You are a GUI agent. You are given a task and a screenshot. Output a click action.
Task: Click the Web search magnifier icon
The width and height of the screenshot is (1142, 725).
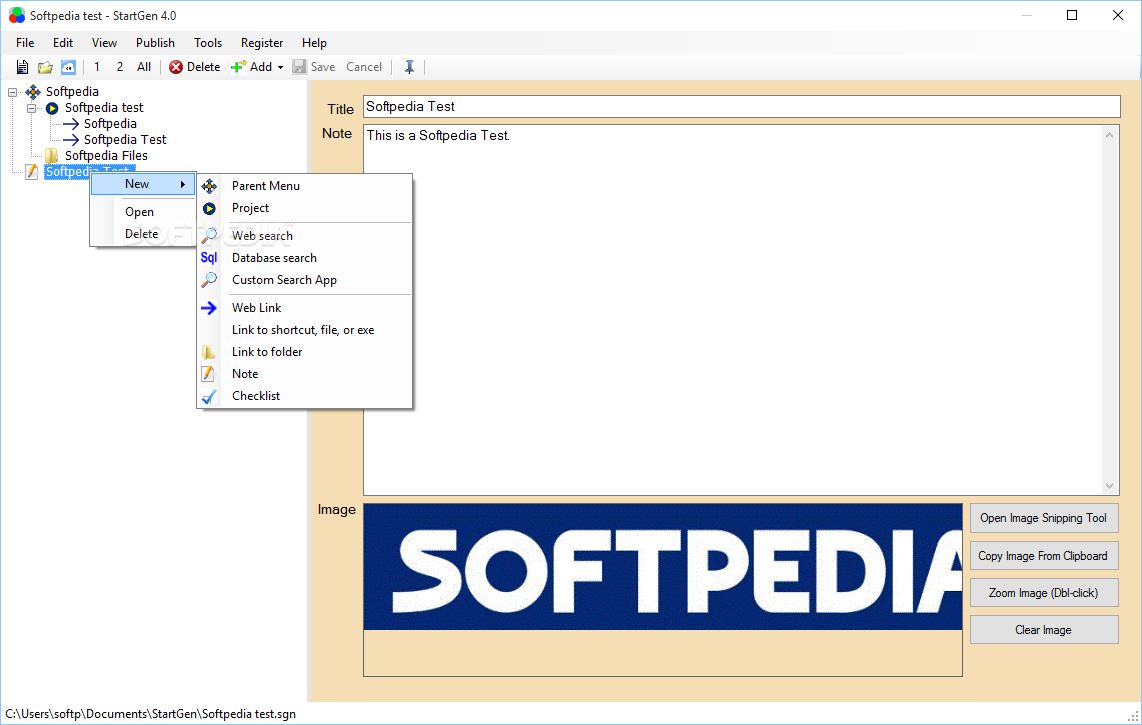(209, 236)
